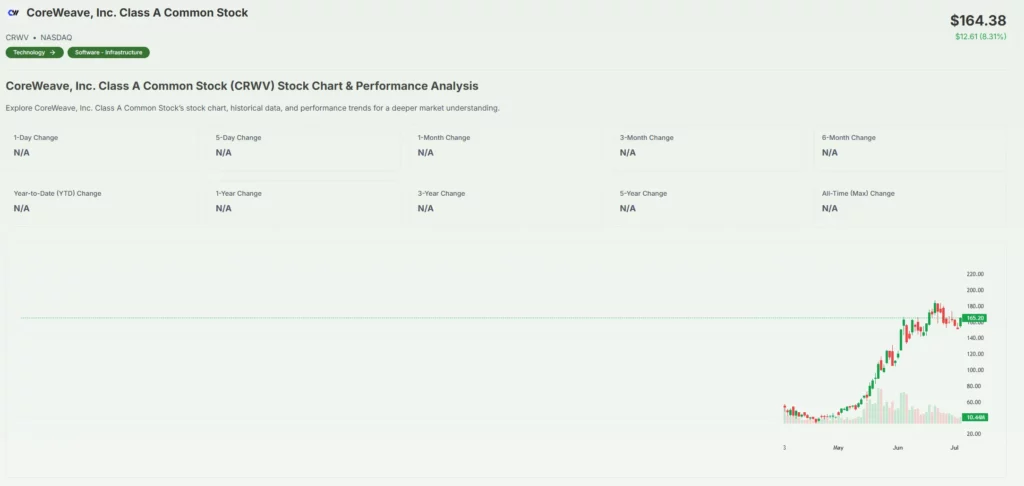
Task: Select the 3-Year Change card
Action: (x=505, y=201)
